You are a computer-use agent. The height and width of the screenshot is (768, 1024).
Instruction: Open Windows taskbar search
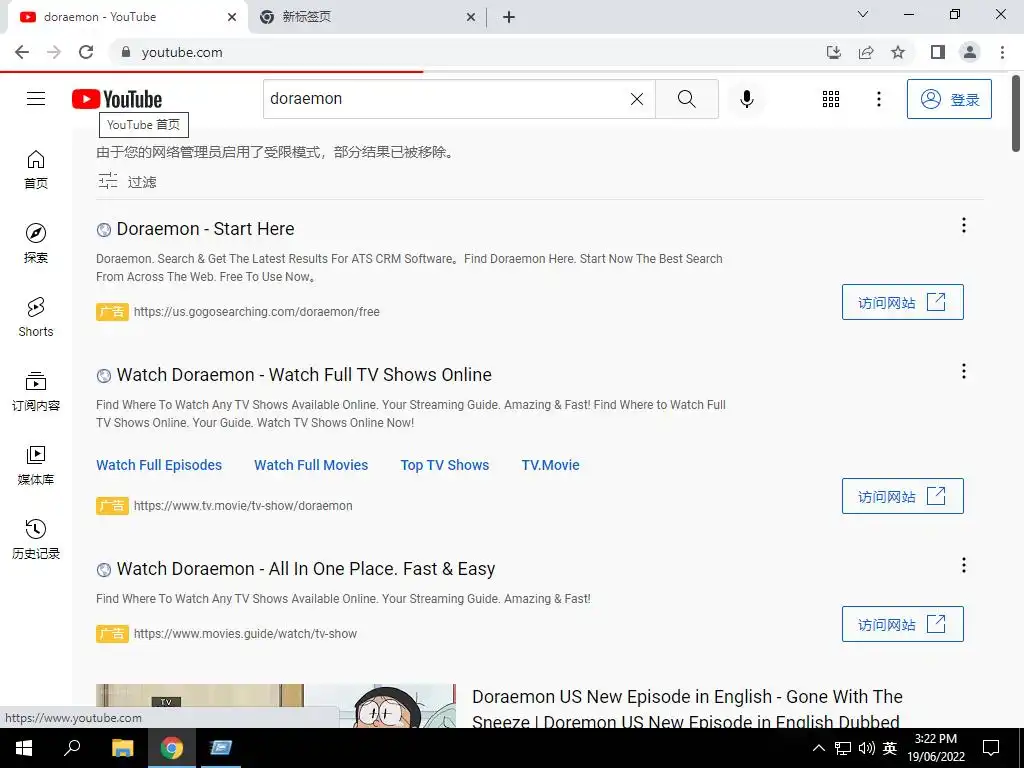pos(72,748)
